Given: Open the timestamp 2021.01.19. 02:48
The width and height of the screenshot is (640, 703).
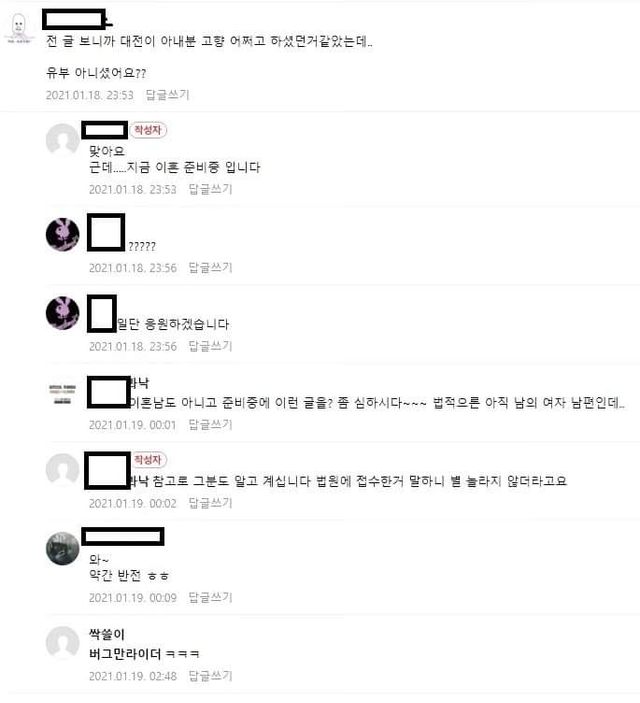Looking at the screenshot, I should tap(133, 676).
